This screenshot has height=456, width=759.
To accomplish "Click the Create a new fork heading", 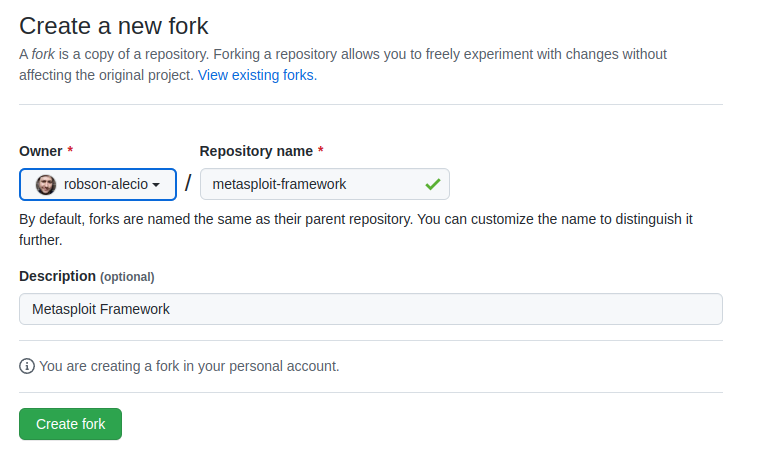I will point(114,26).
